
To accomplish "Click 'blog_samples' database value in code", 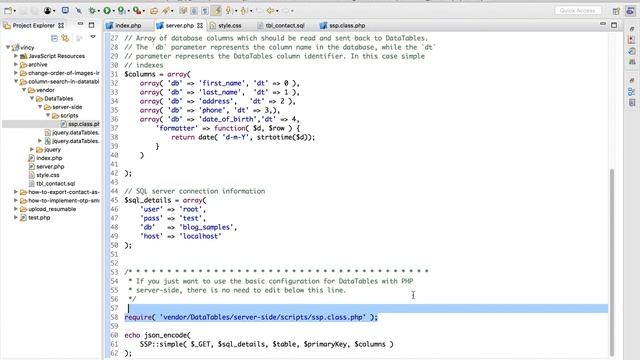I will point(208,227).
